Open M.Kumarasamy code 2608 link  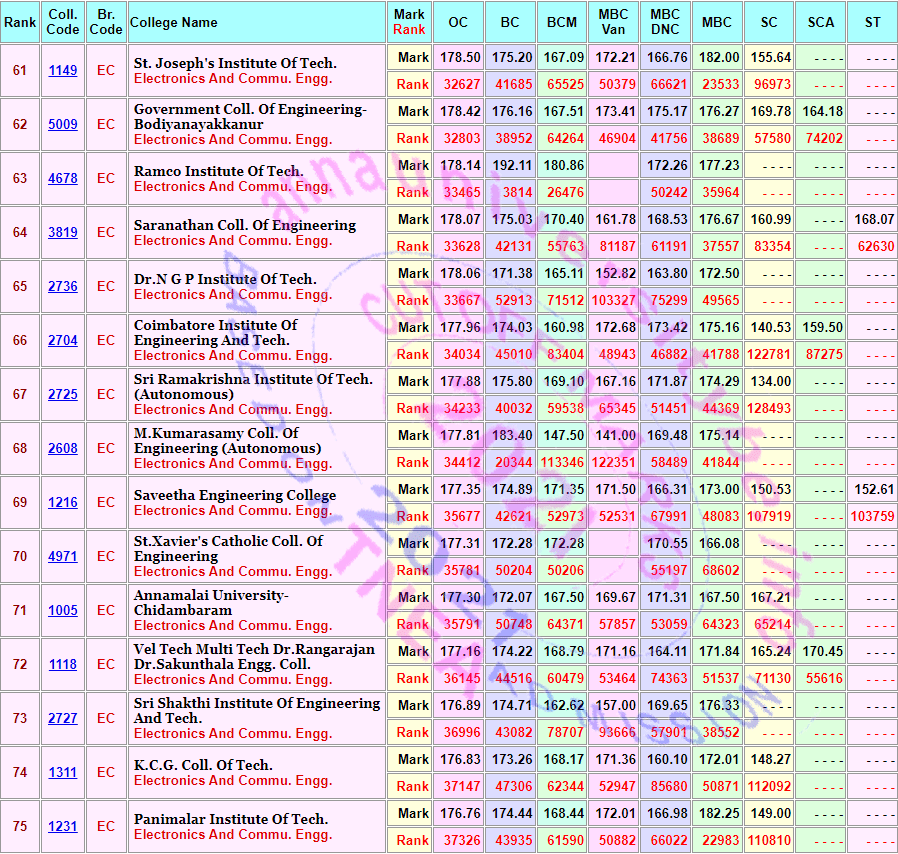click(x=63, y=448)
